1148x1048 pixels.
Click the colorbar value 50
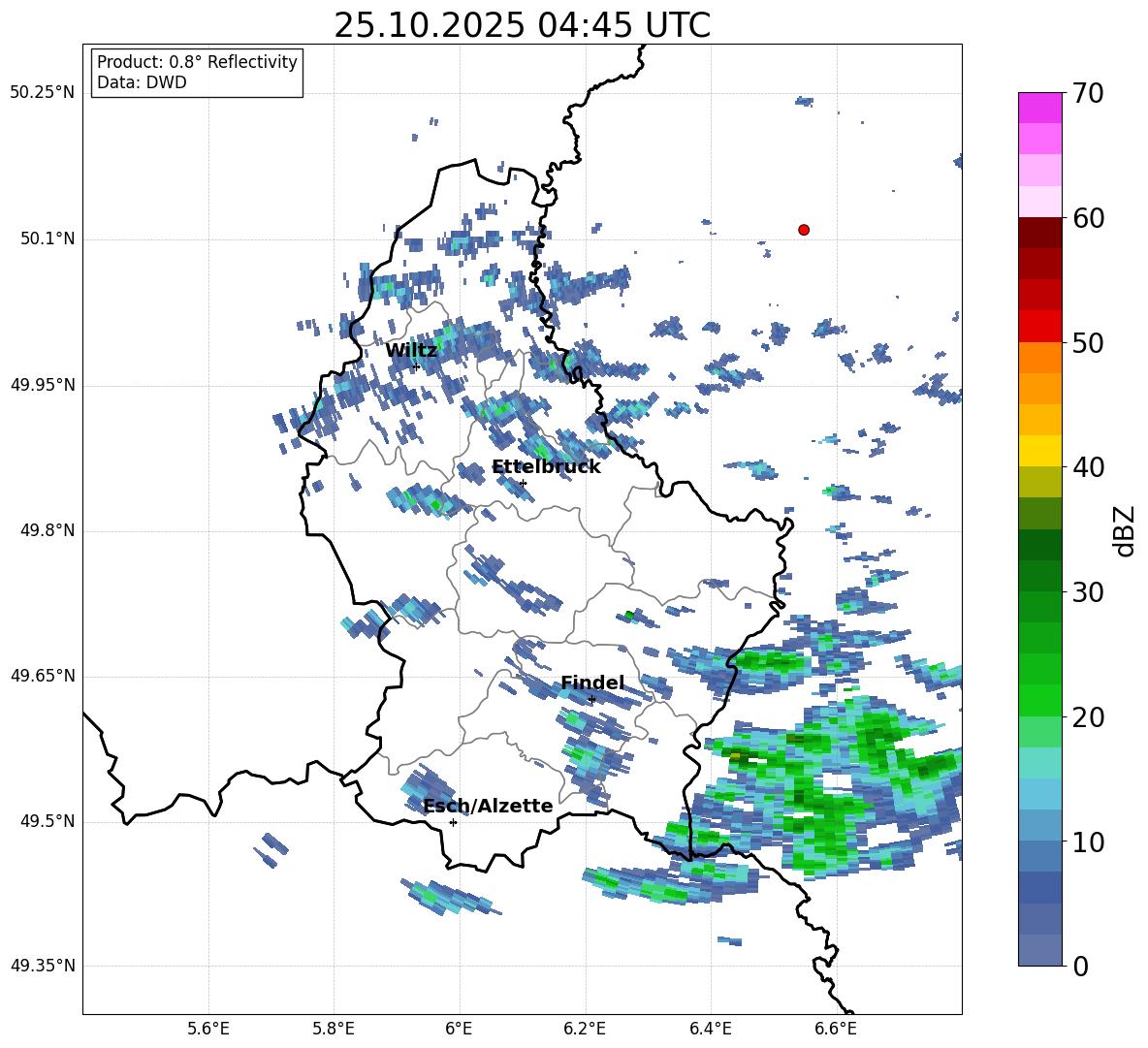point(1088,343)
